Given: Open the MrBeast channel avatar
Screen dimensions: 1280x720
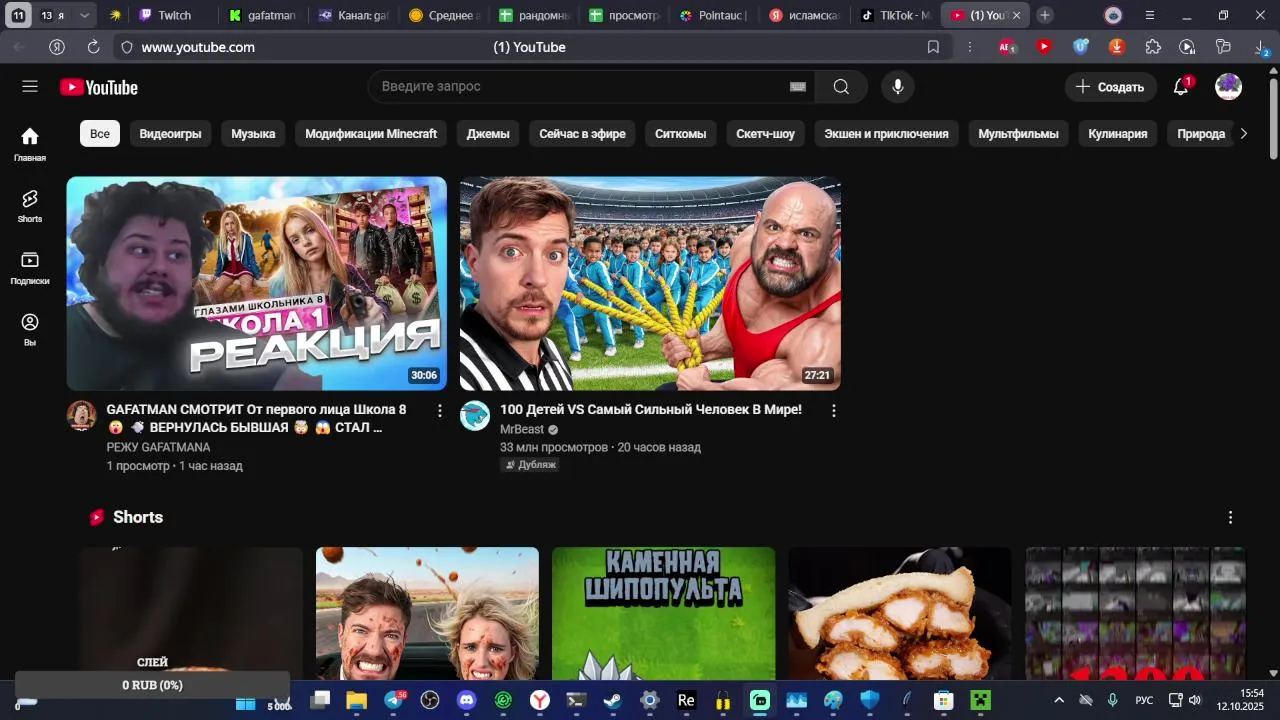Looking at the screenshot, I should 475,416.
